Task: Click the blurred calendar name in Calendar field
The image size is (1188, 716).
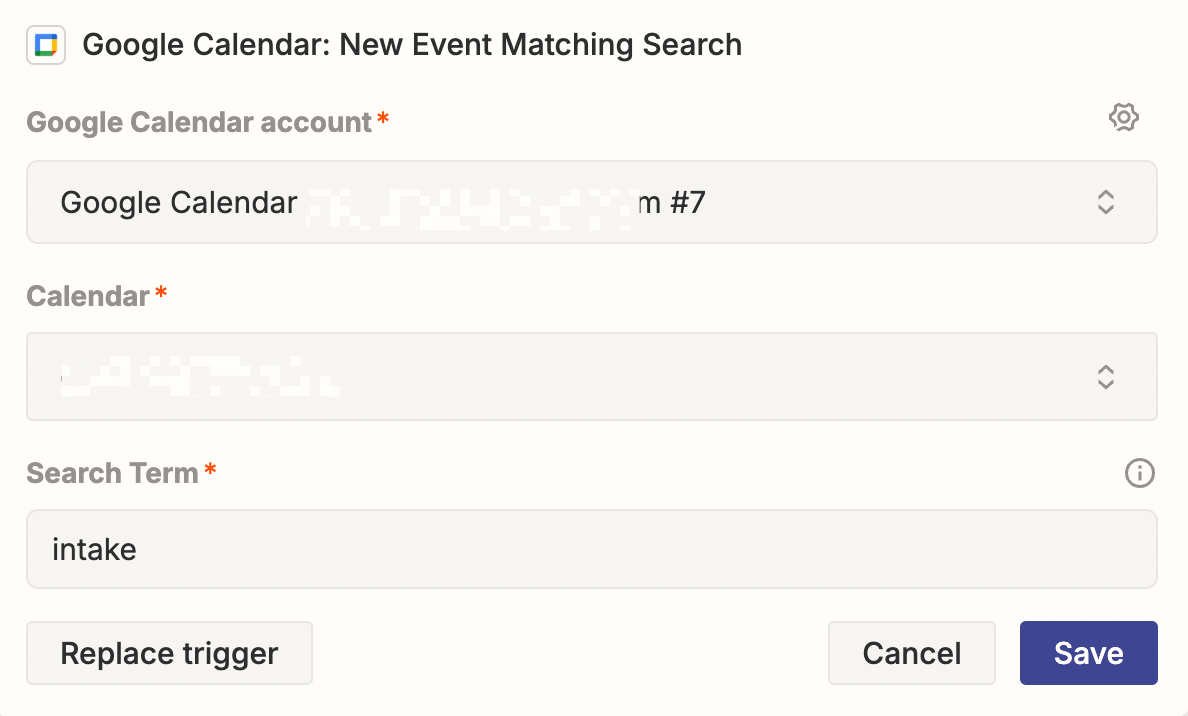Action: click(x=200, y=377)
